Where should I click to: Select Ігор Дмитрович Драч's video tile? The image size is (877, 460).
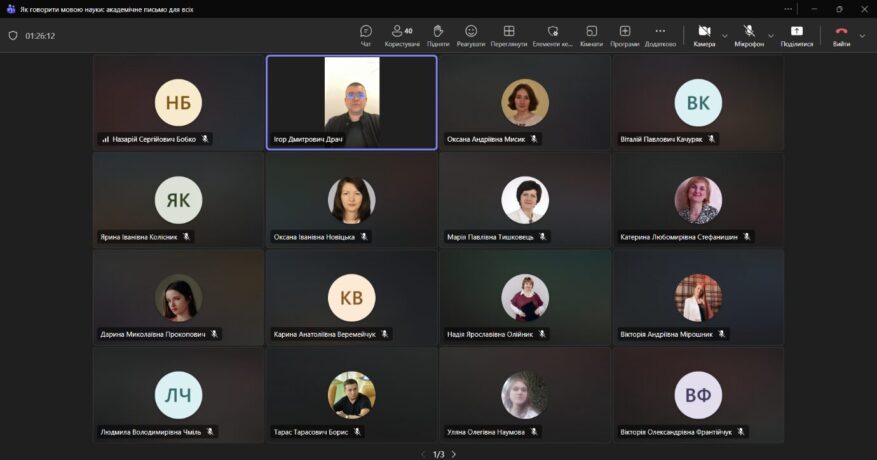click(x=351, y=102)
